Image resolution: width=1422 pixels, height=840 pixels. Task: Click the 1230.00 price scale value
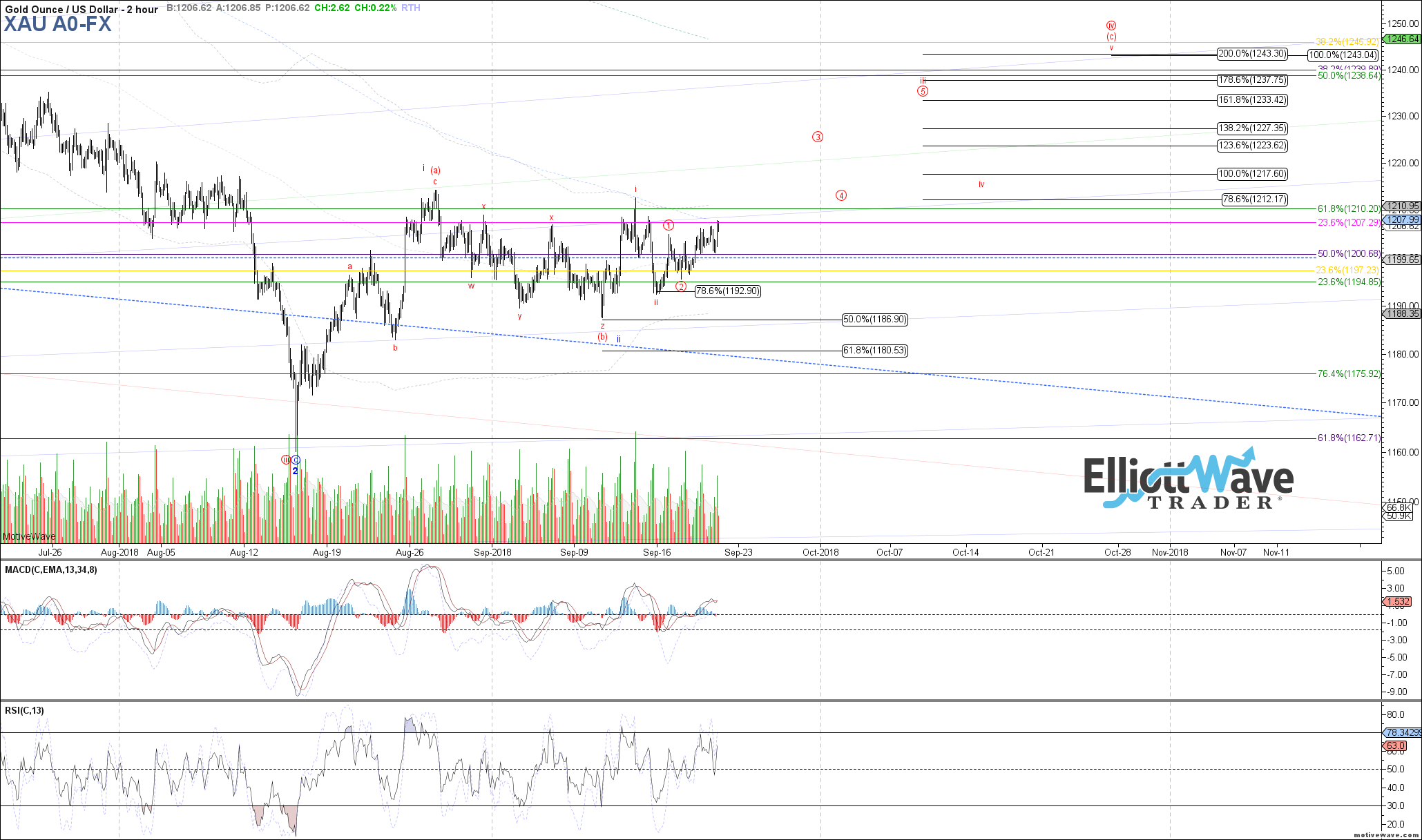(1403, 116)
